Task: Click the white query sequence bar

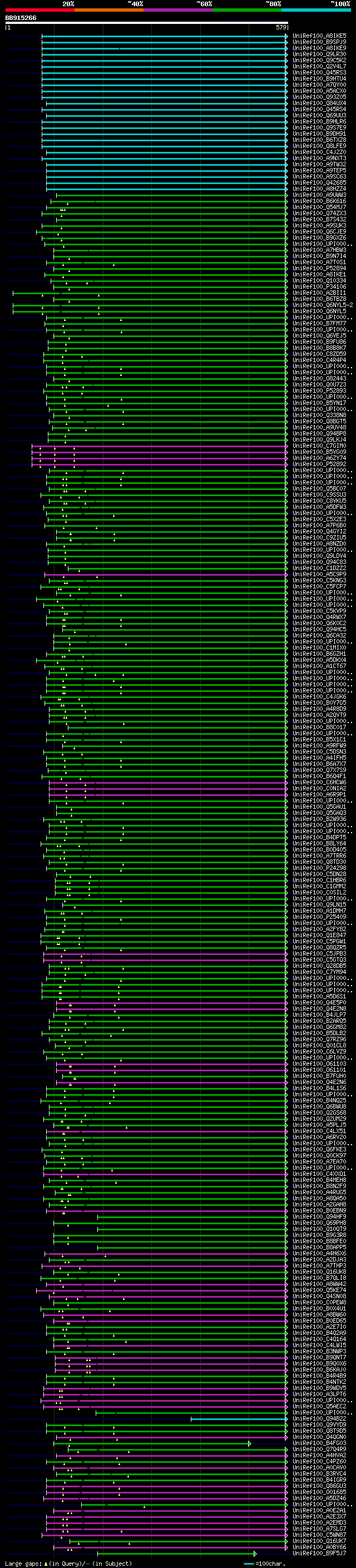Action: pyautogui.click(x=147, y=23)
